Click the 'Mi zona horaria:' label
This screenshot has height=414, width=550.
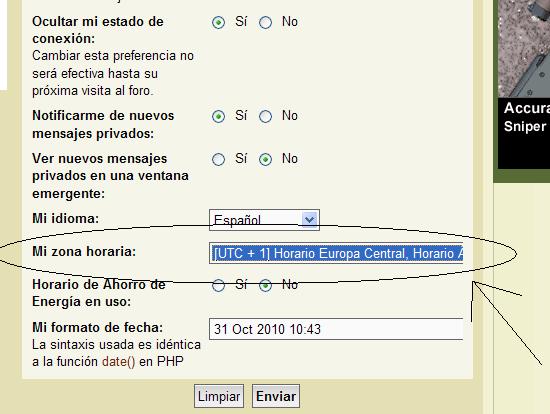click(84, 252)
